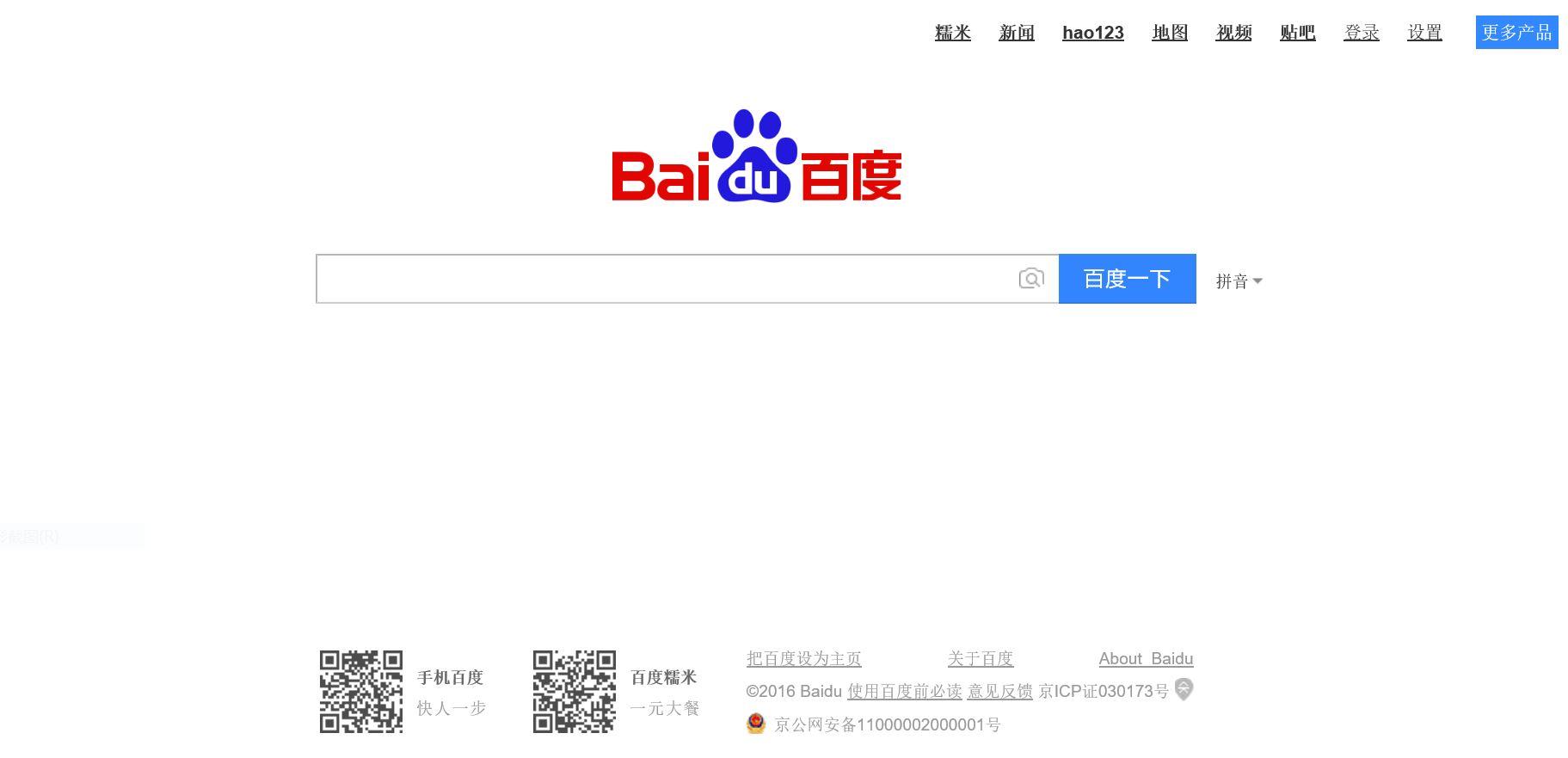
Task: Click 京公网安备11000002000001号 text
Action: (x=888, y=724)
